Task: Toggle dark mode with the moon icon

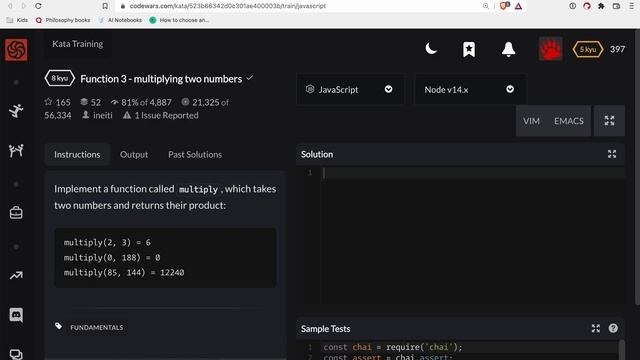Action: coord(431,49)
